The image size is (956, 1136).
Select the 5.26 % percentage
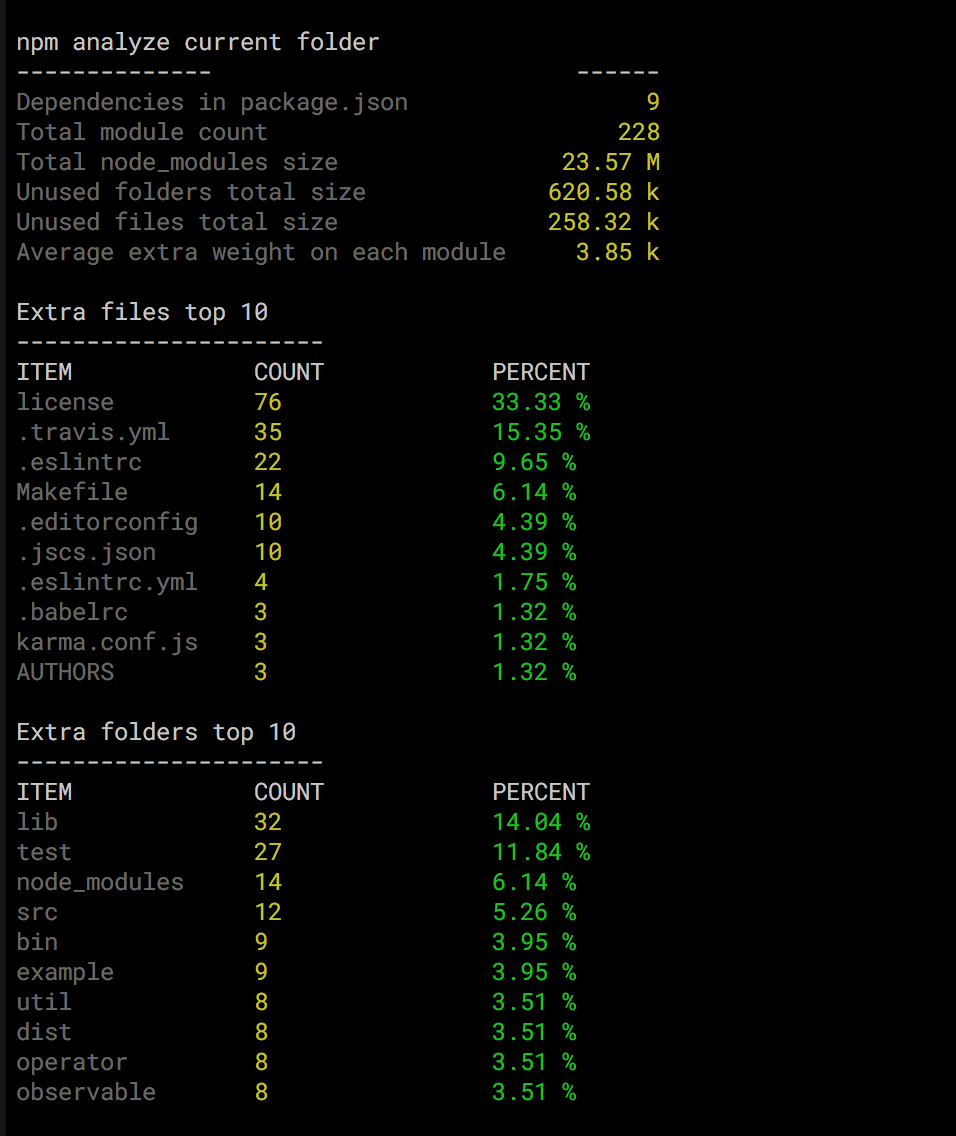point(534,913)
